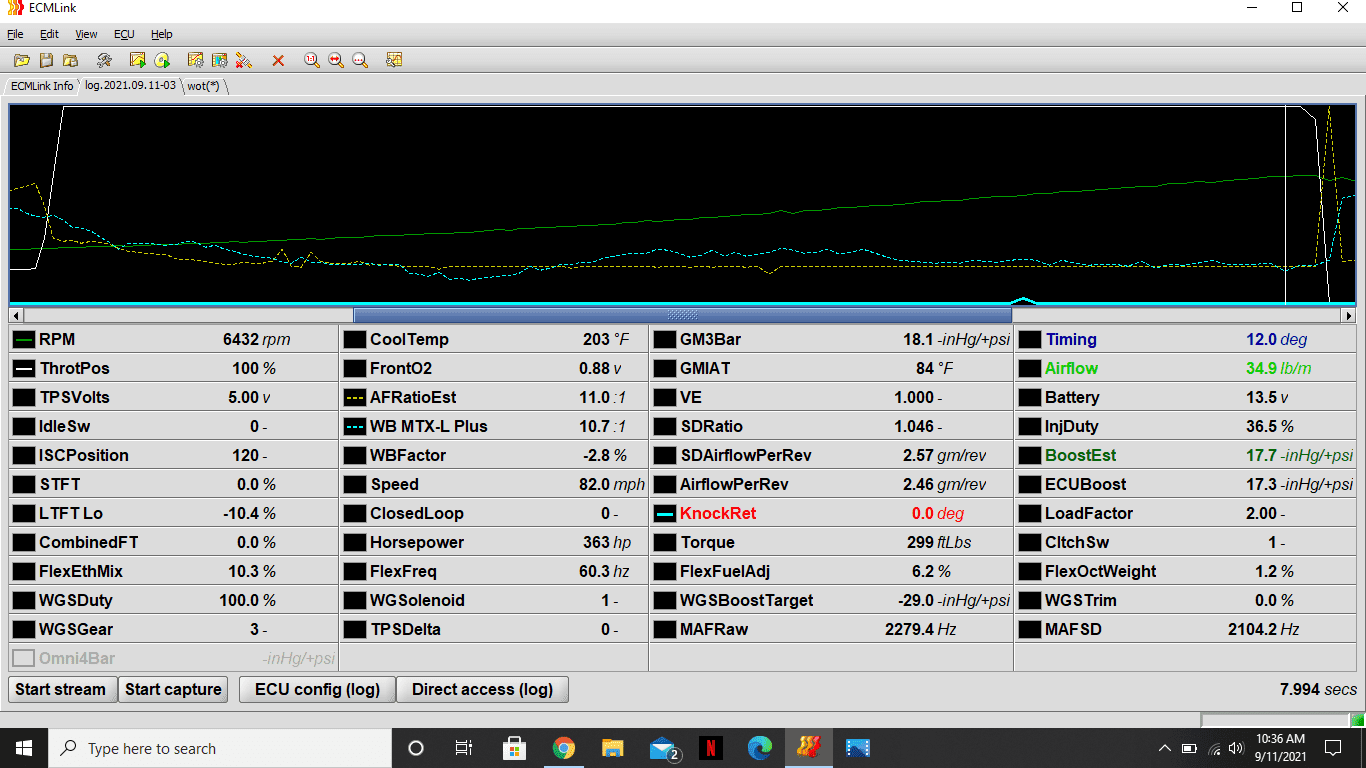Click the LTFT Lo value -10.4 %
This screenshot has width=1366, height=768.
(x=249, y=514)
